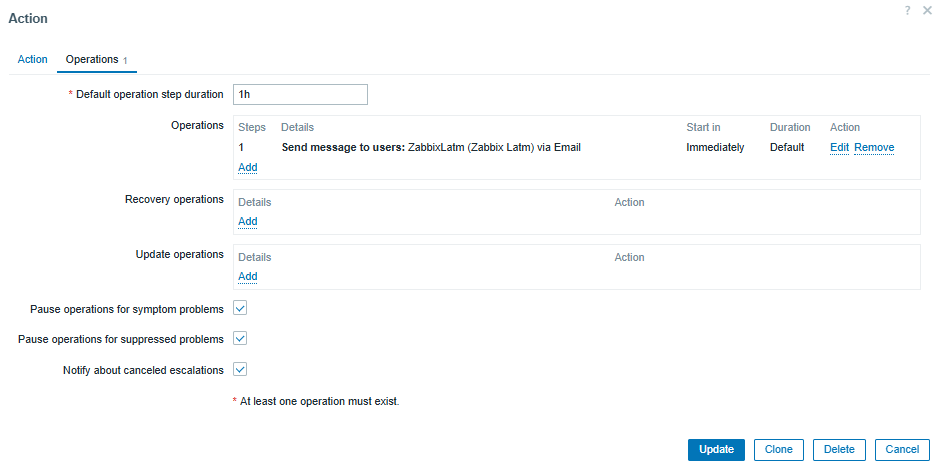Add a new Update operation
This screenshot has height=470, width=939.
tap(248, 276)
